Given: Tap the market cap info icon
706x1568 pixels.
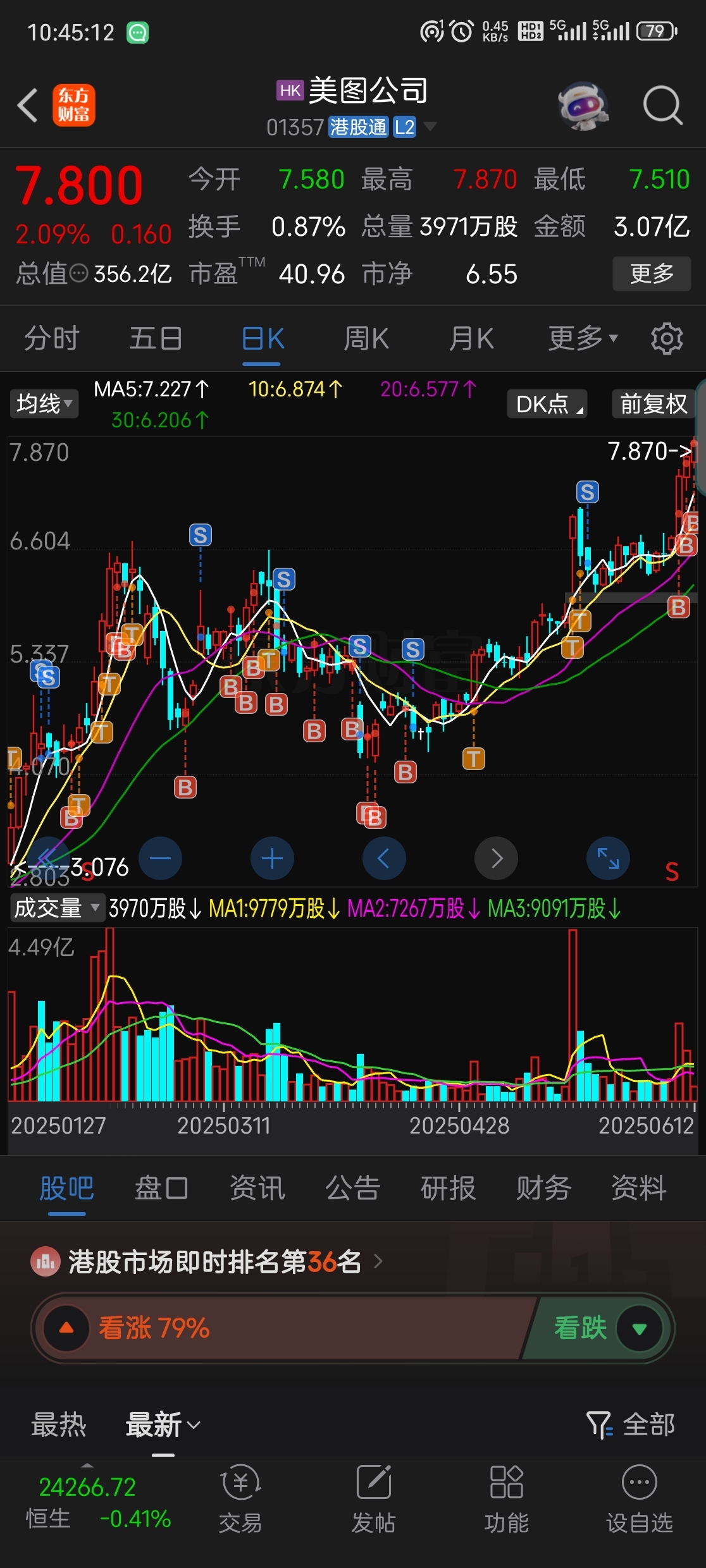Looking at the screenshot, I should point(78,274).
